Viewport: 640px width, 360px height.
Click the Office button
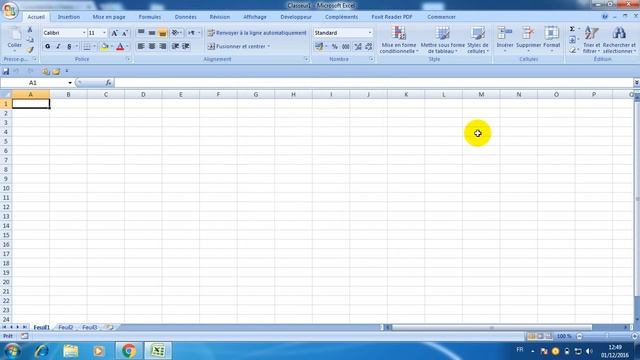coord(10,11)
